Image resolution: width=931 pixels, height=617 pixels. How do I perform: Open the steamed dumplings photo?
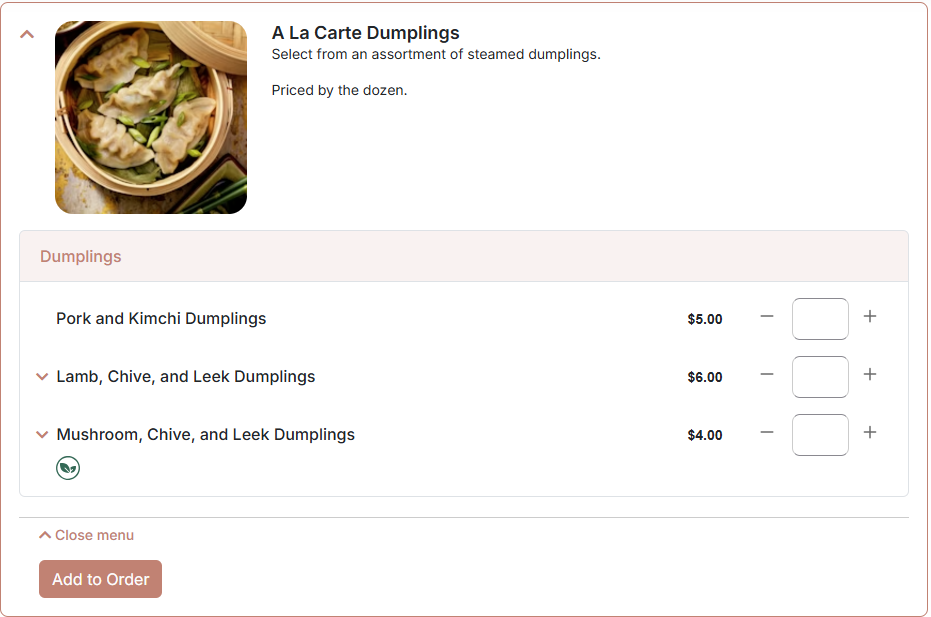click(151, 118)
